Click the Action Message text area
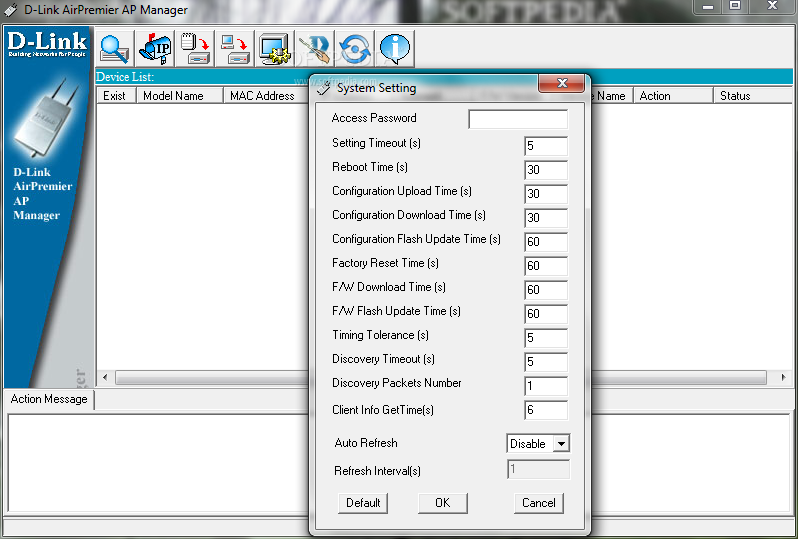The image size is (798, 539). (158, 463)
